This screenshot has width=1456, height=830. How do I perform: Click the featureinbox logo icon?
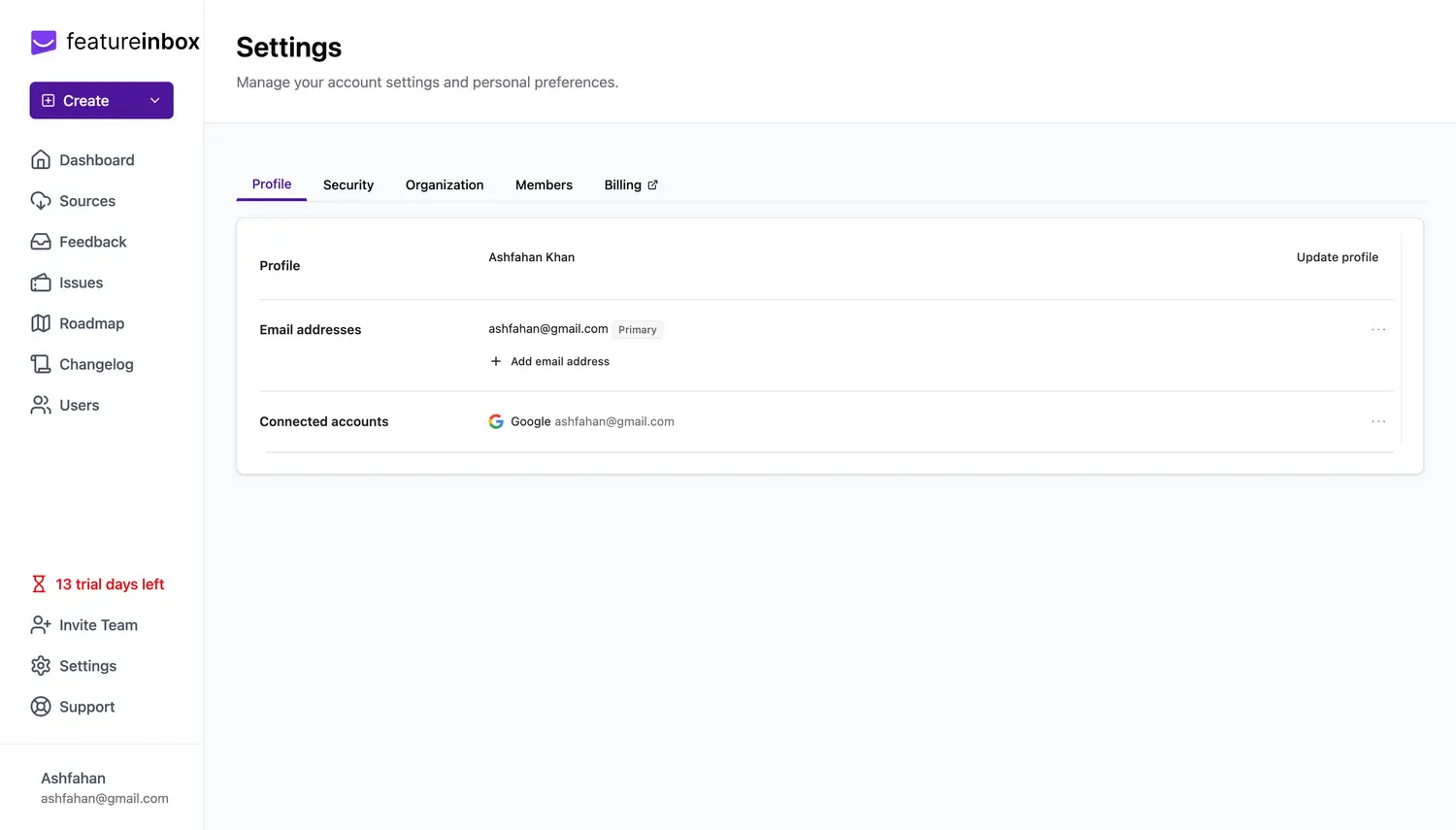click(44, 42)
